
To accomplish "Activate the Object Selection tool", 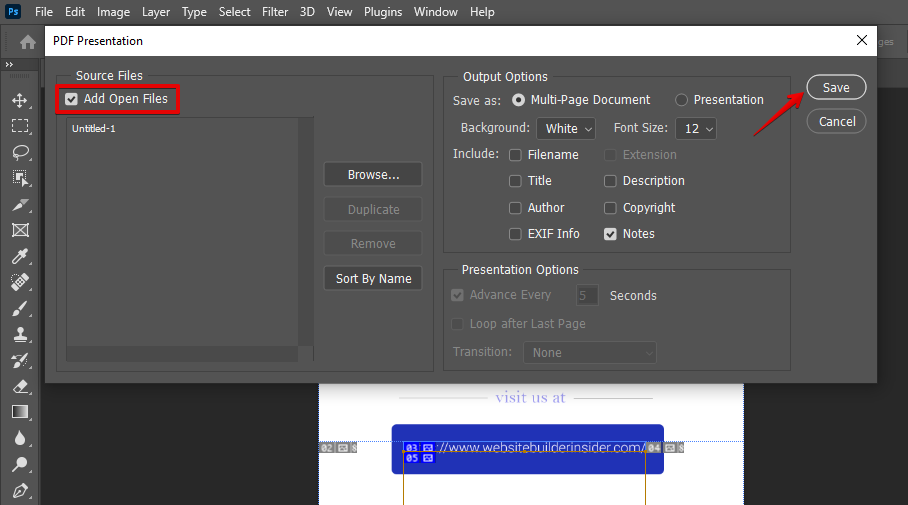I will click(x=20, y=178).
